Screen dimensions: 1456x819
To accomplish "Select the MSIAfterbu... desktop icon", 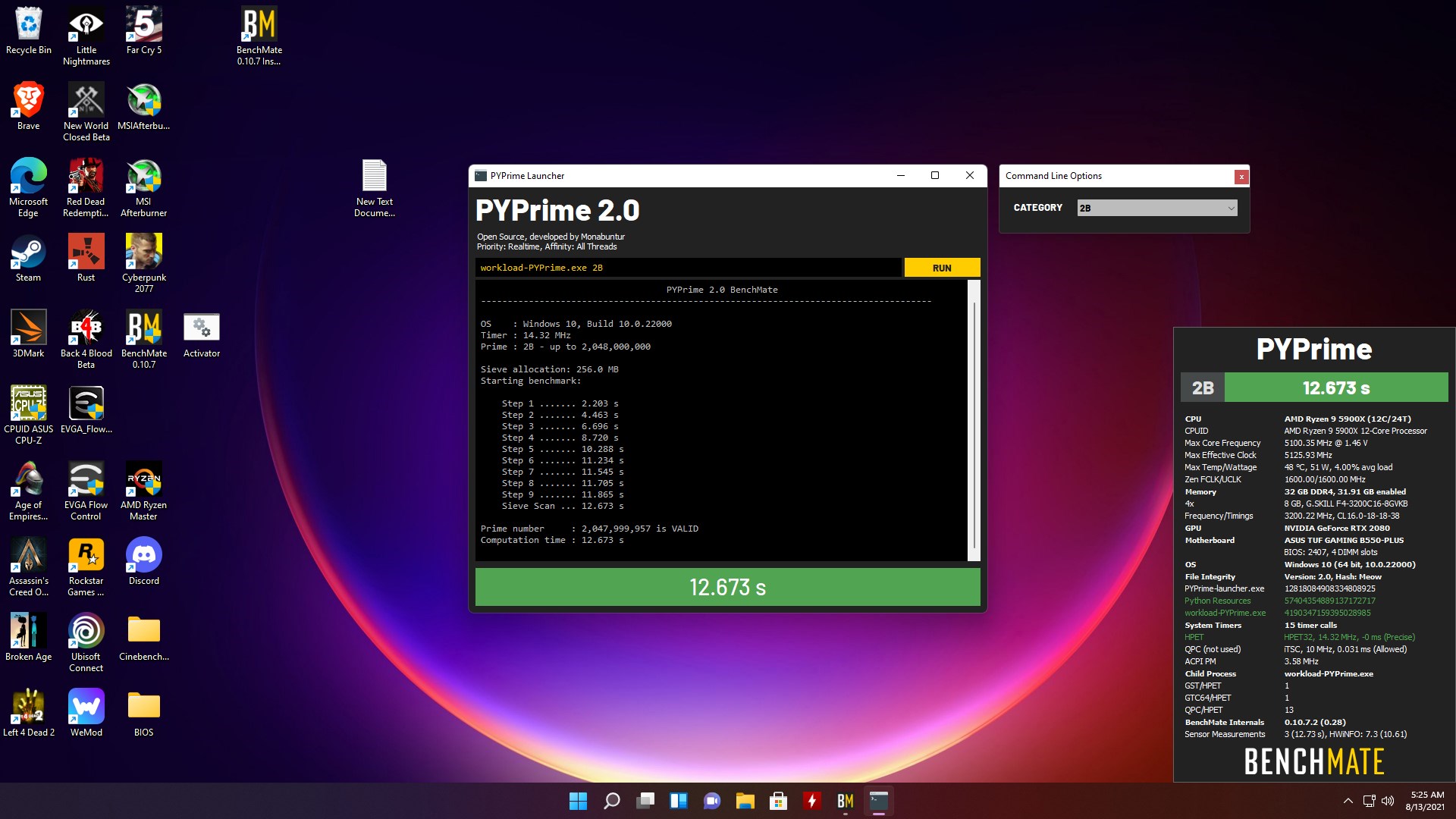I will (x=144, y=106).
